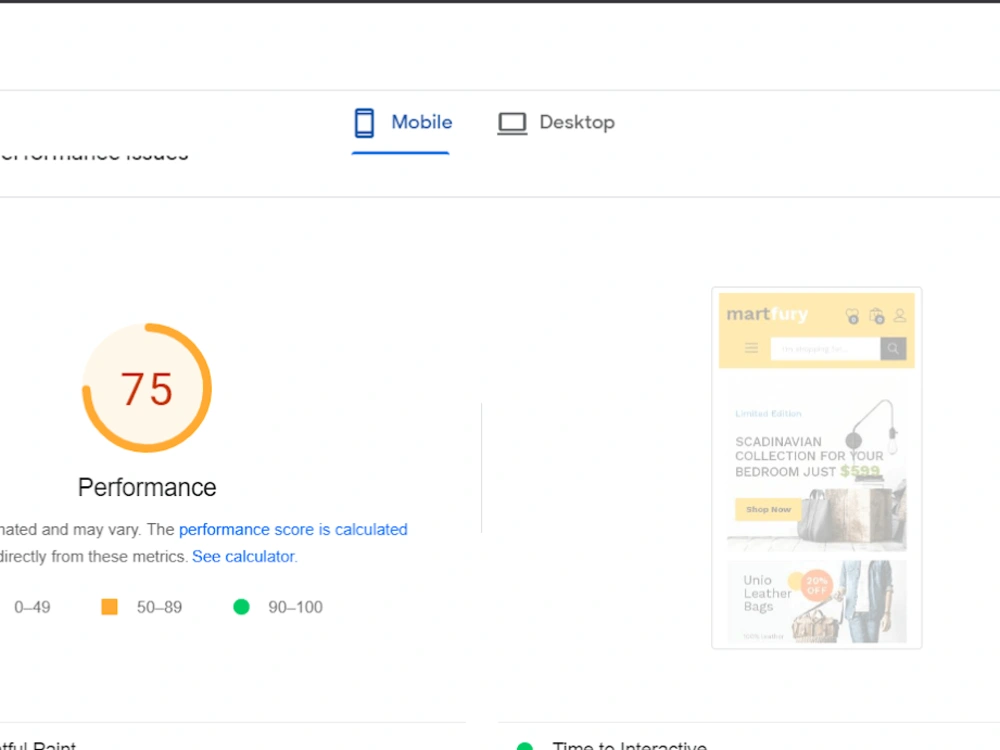Viewport: 1000px width, 750px height.
Task: Click the wishlist heart icon in preview
Action: click(x=852, y=316)
